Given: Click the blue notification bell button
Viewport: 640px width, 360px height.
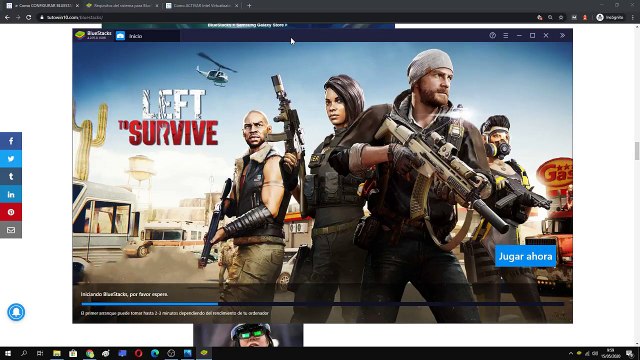Looking at the screenshot, I should tap(16, 312).
